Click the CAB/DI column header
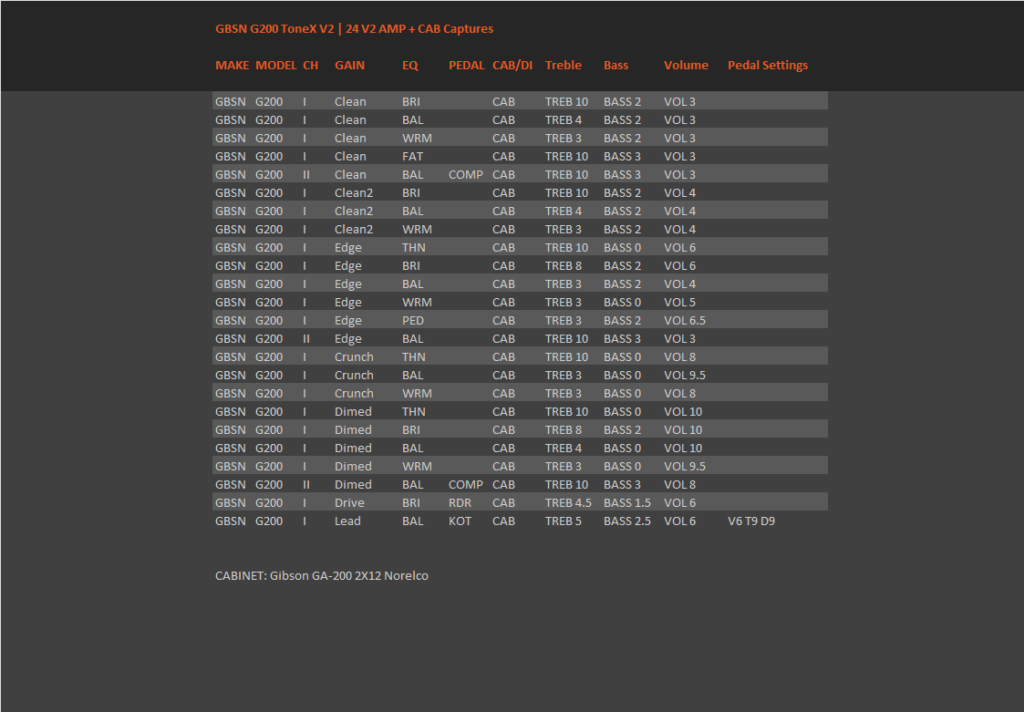Image resolution: width=1024 pixels, height=712 pixels. point(512,65)
